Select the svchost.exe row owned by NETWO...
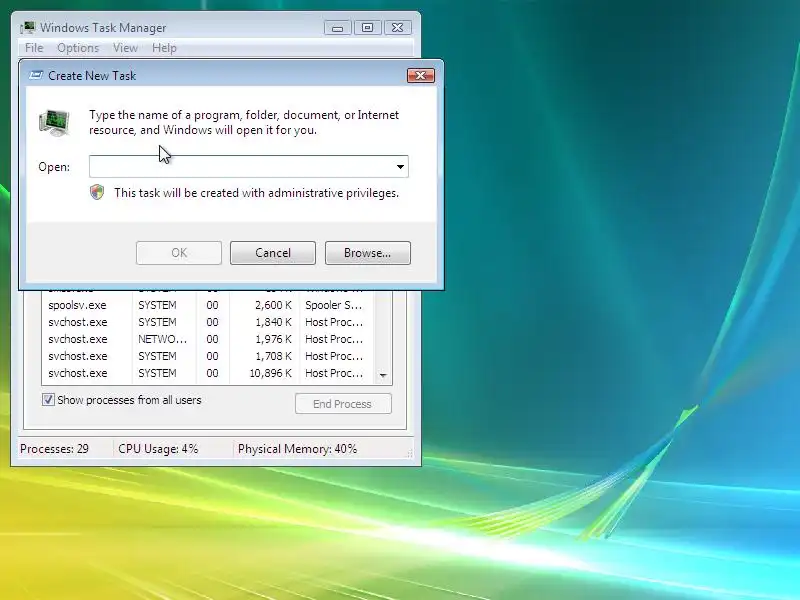 (x=208, y=339)
